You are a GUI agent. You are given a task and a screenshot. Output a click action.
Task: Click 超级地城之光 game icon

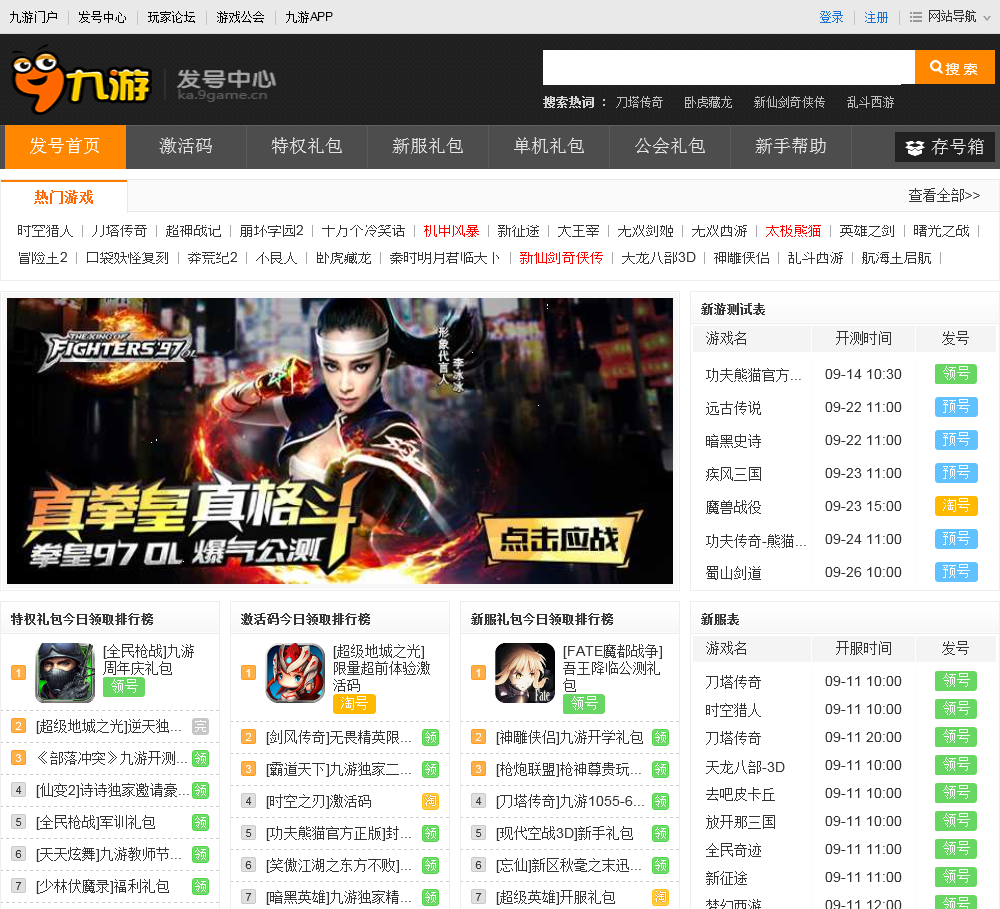pyautogui.click(x=295, y=672)
